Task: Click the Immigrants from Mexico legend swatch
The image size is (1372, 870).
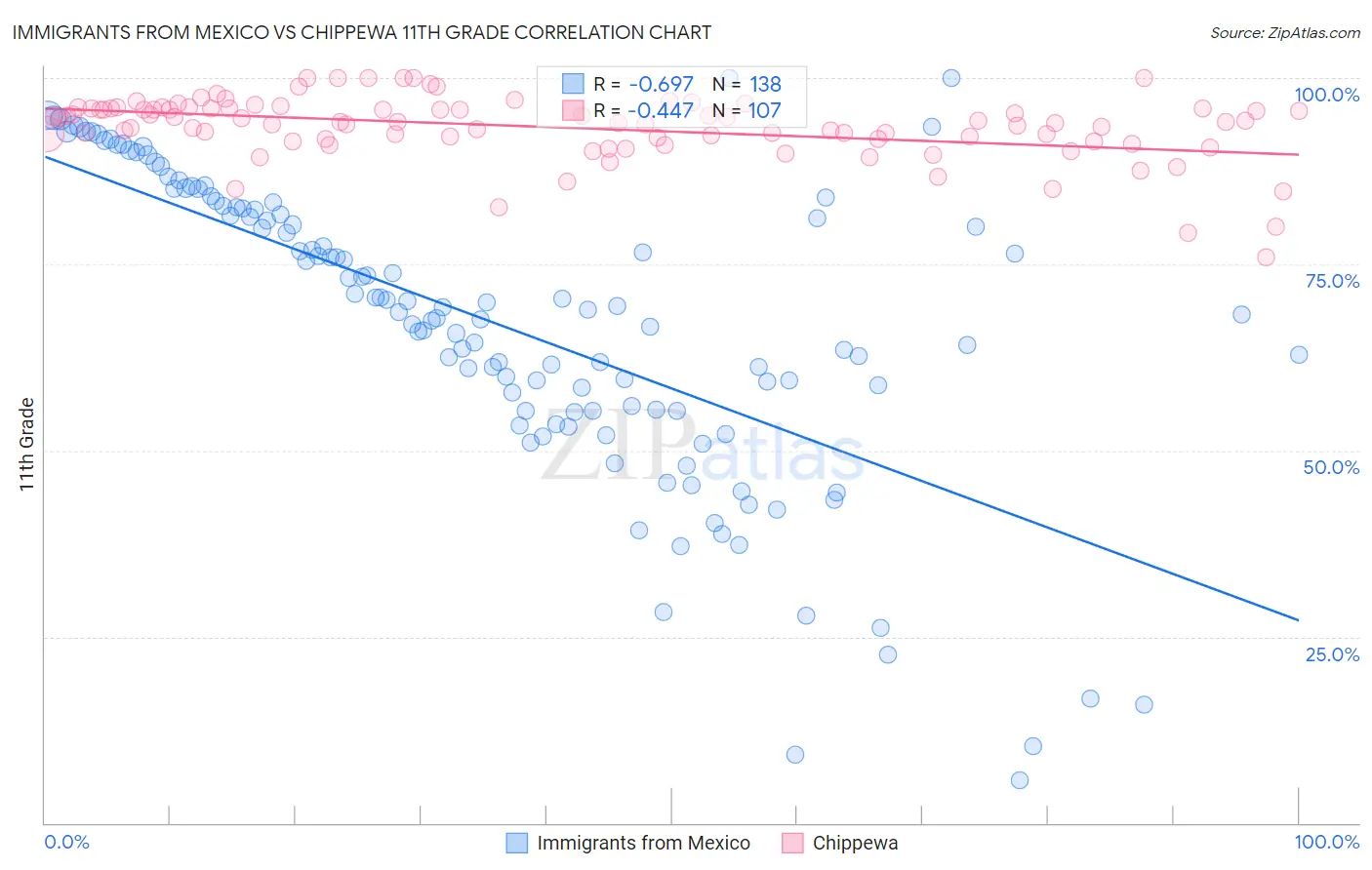Action: pos(517,843)
